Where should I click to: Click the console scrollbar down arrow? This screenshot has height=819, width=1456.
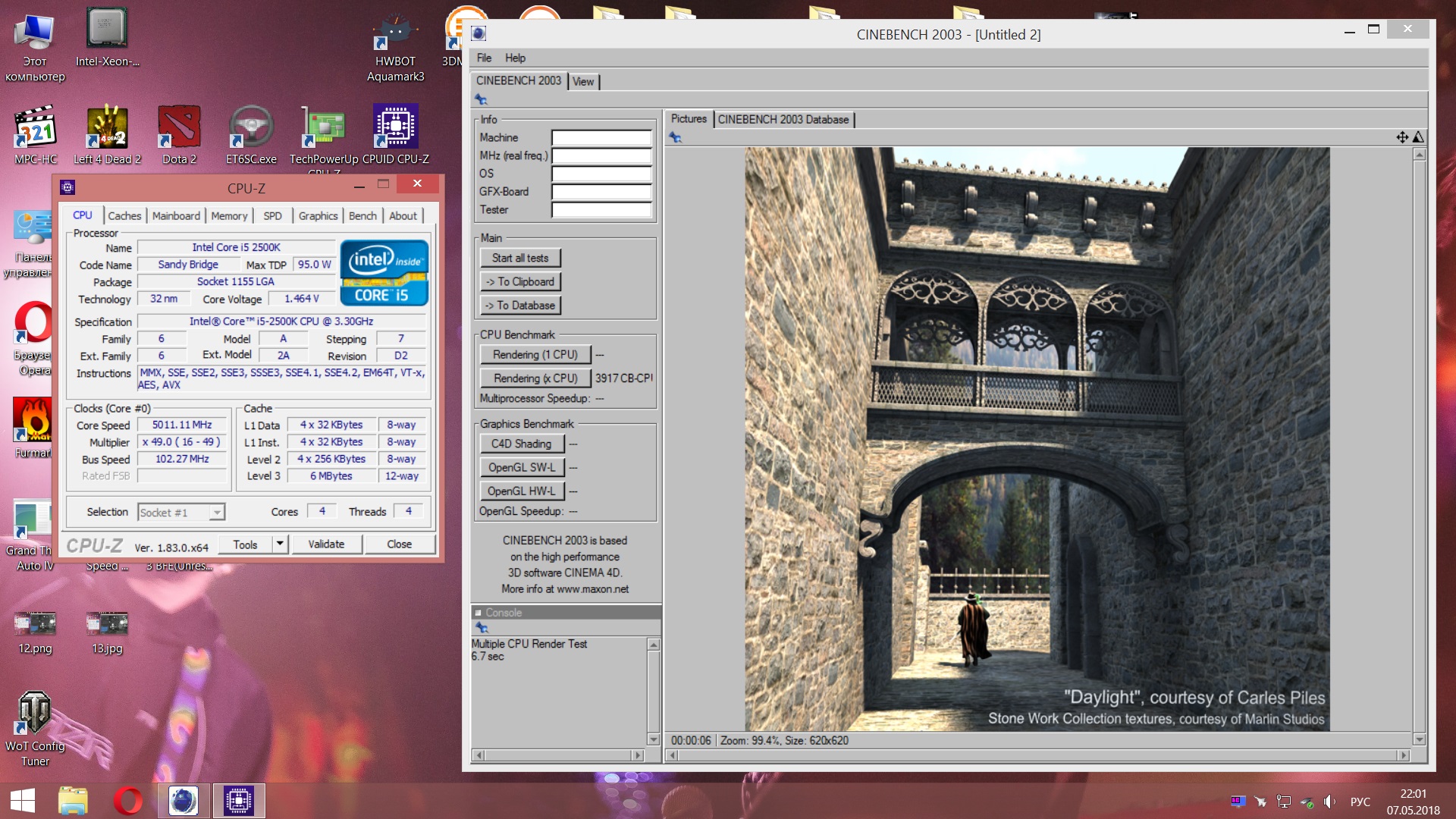tap(653, 739)
